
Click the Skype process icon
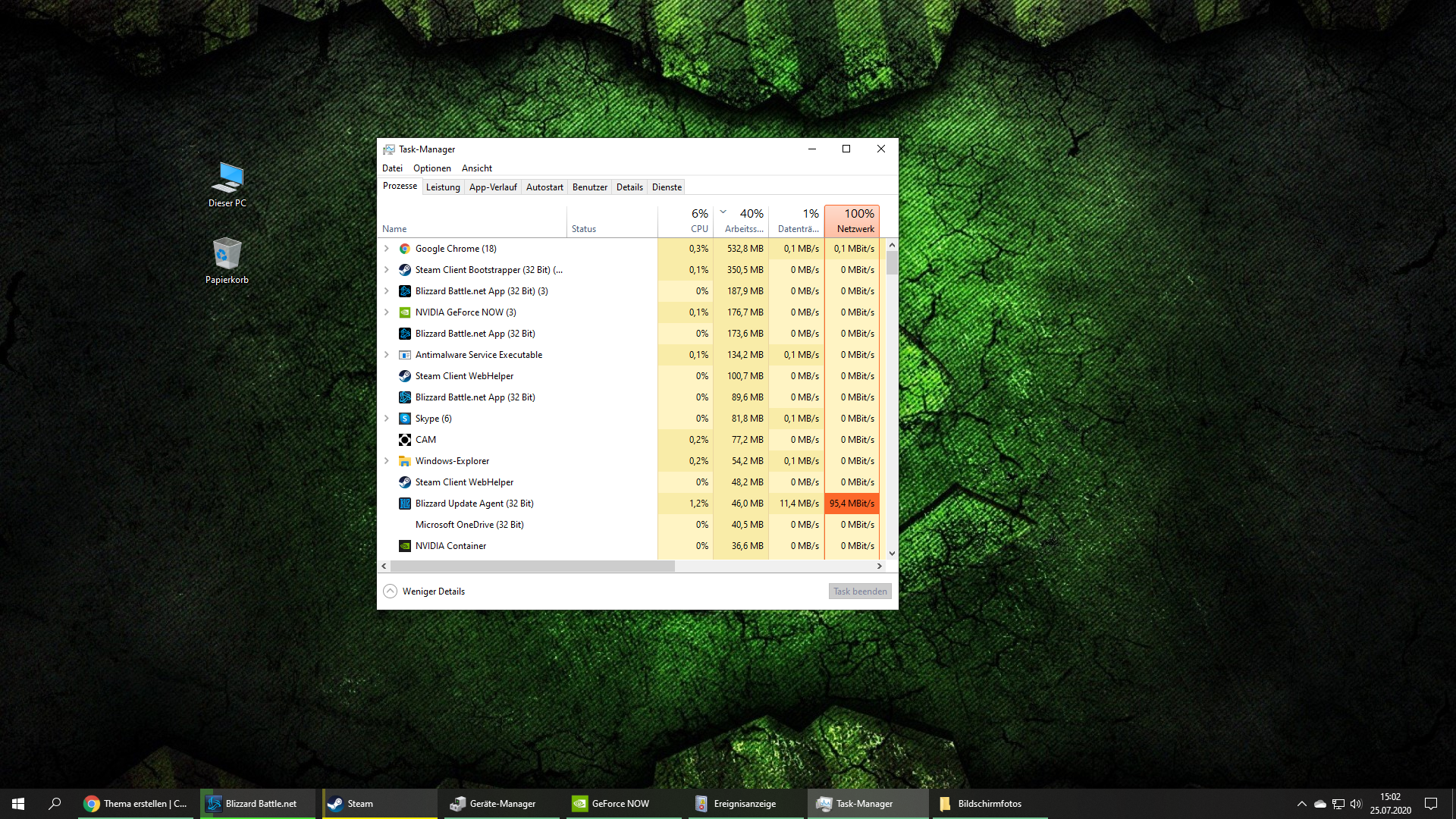click(x=405, y=419)
